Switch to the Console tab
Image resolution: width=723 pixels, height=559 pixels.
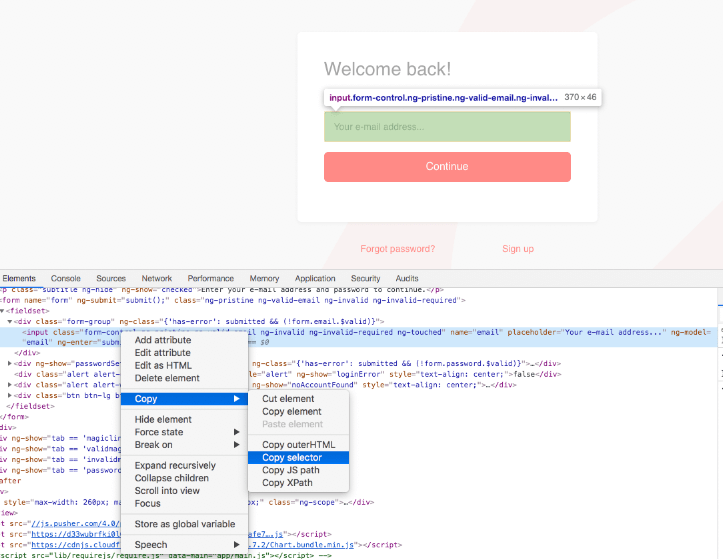click(65, 279)
